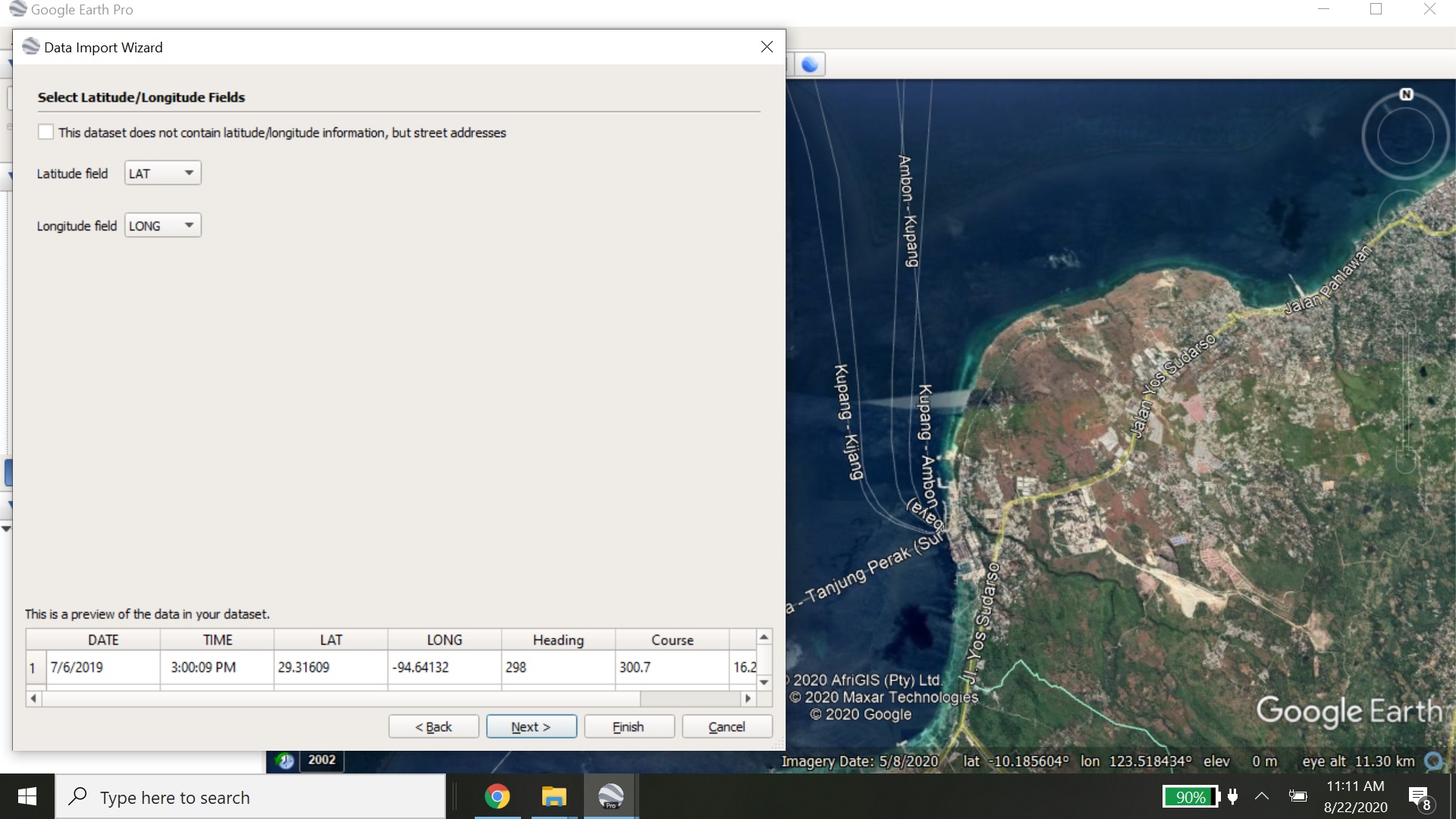
Task: Enable the street addresses dataset checkbox
Action: pyautogui.click(x=46, y=132)
